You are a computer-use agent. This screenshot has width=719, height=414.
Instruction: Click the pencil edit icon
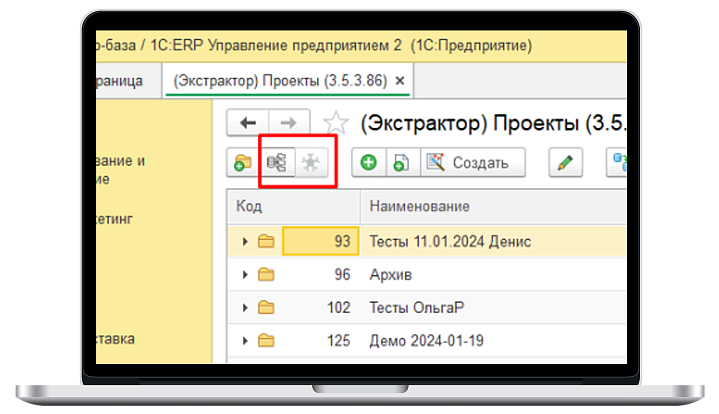565,162
